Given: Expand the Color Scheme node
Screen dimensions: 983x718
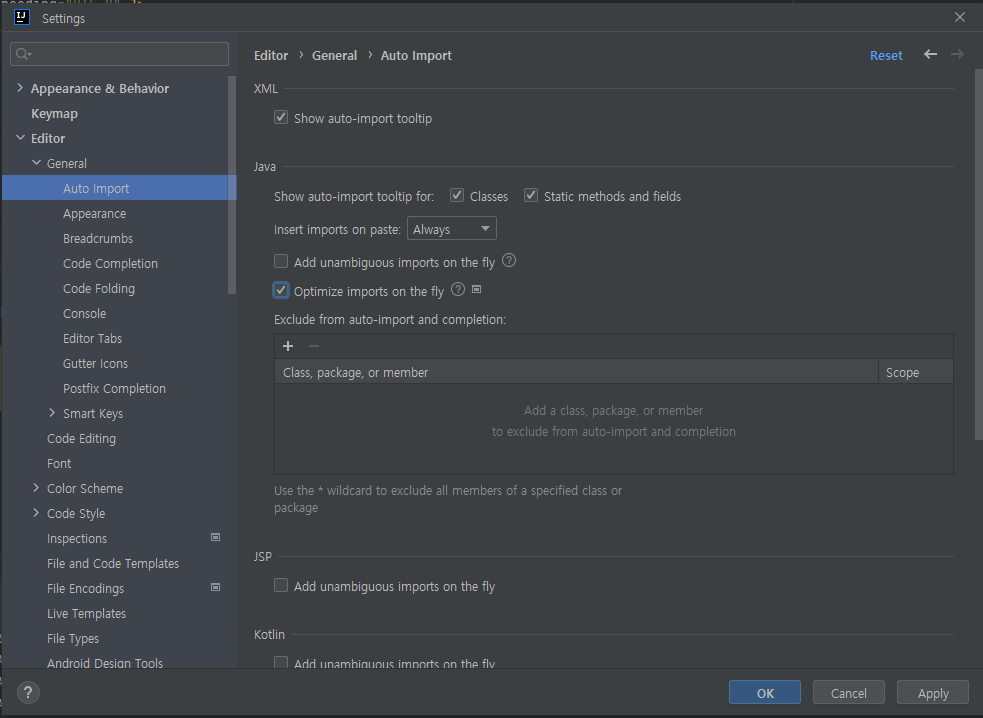Looking at the screenshot, I should click(36, 487).
